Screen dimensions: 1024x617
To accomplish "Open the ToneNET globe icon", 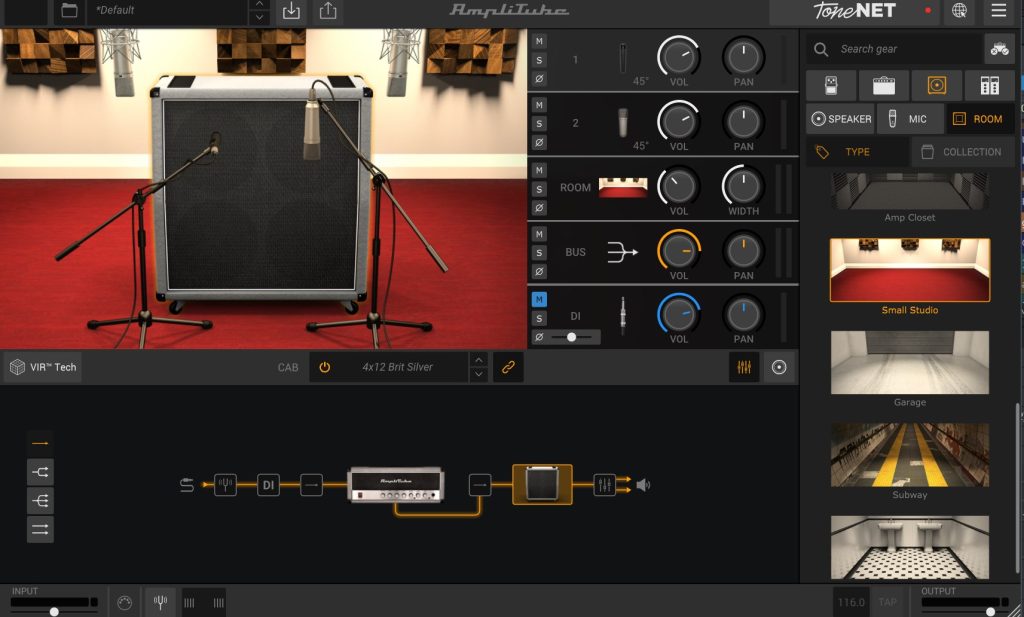I will pyautogui.click(x=959, y=11).
